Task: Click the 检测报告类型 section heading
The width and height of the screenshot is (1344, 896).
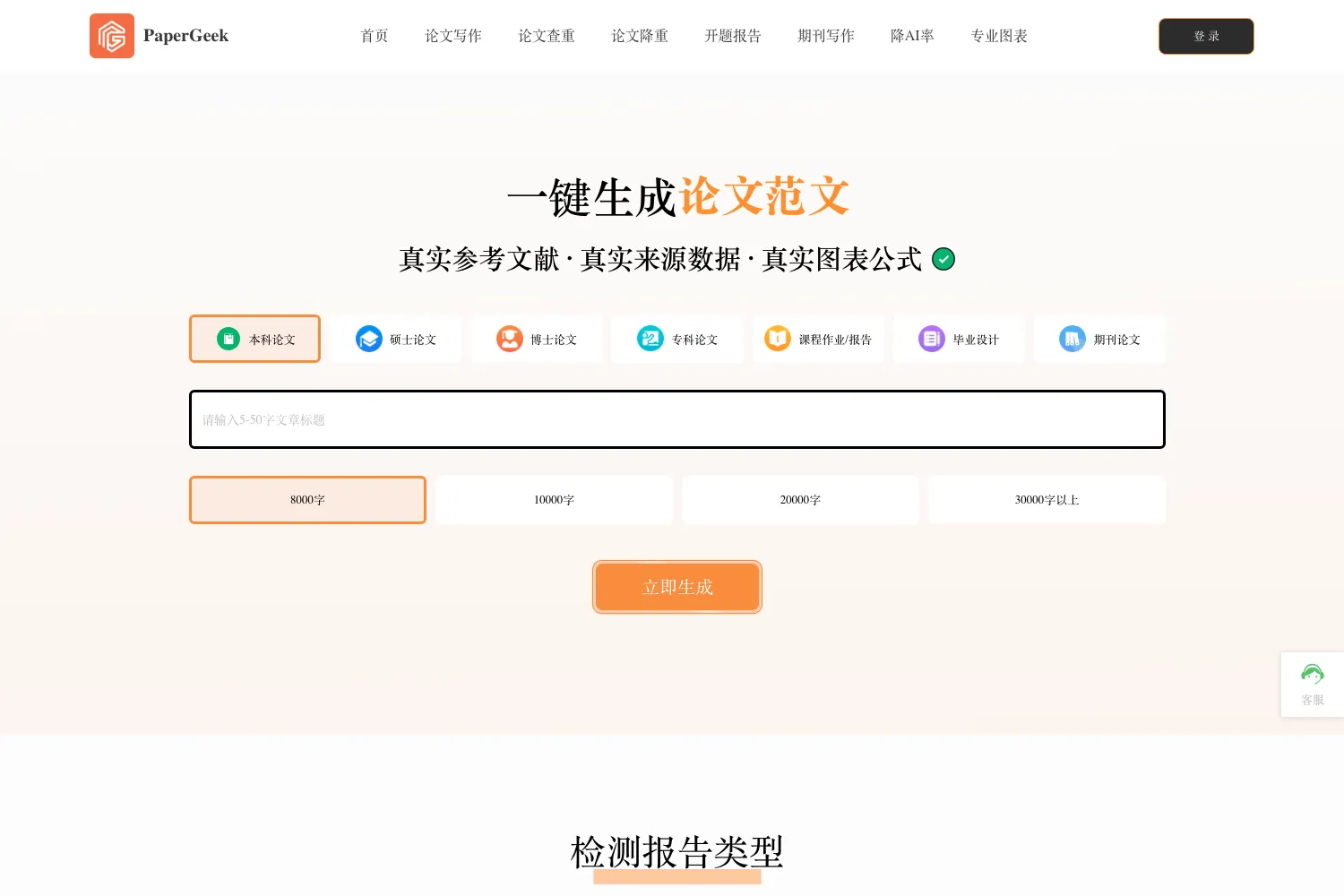Action: [x=677, y=852]
